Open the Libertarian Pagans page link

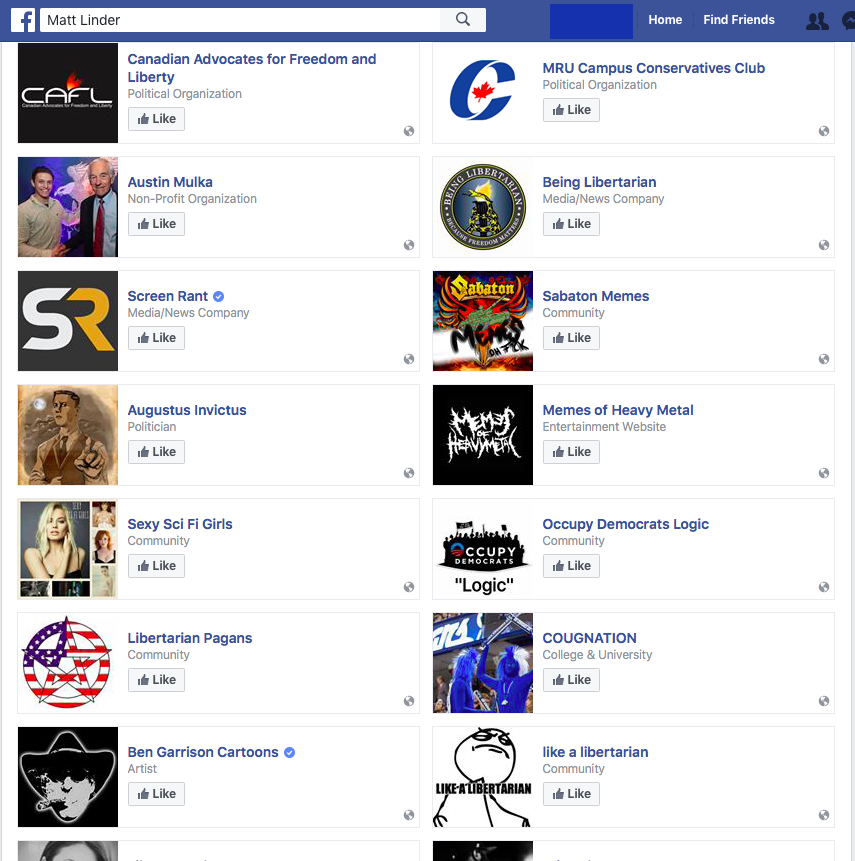(x=189, y=638)
